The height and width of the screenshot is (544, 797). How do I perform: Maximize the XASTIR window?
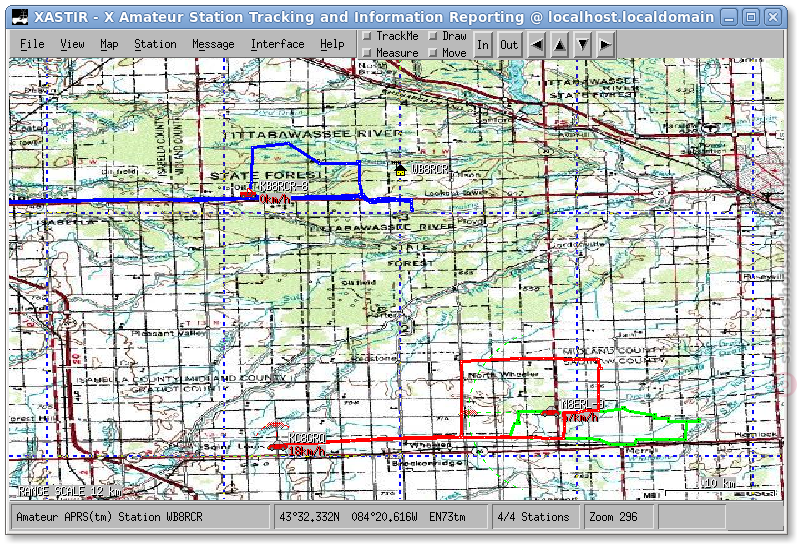751,17
